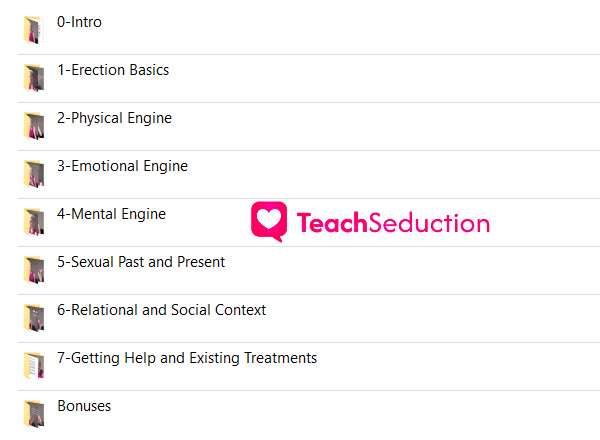
Task: Open the 0-Intro folder icon
Action: tap(34, 30)
